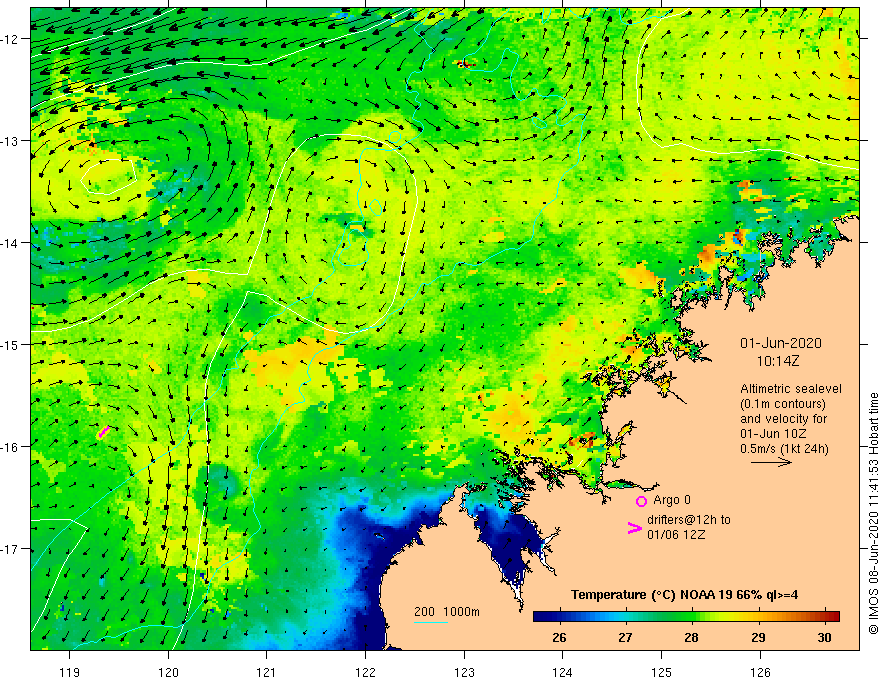Click the magenta Argo 0 circle marker
Screen dimensions: 880x680
tap(641, 501)
